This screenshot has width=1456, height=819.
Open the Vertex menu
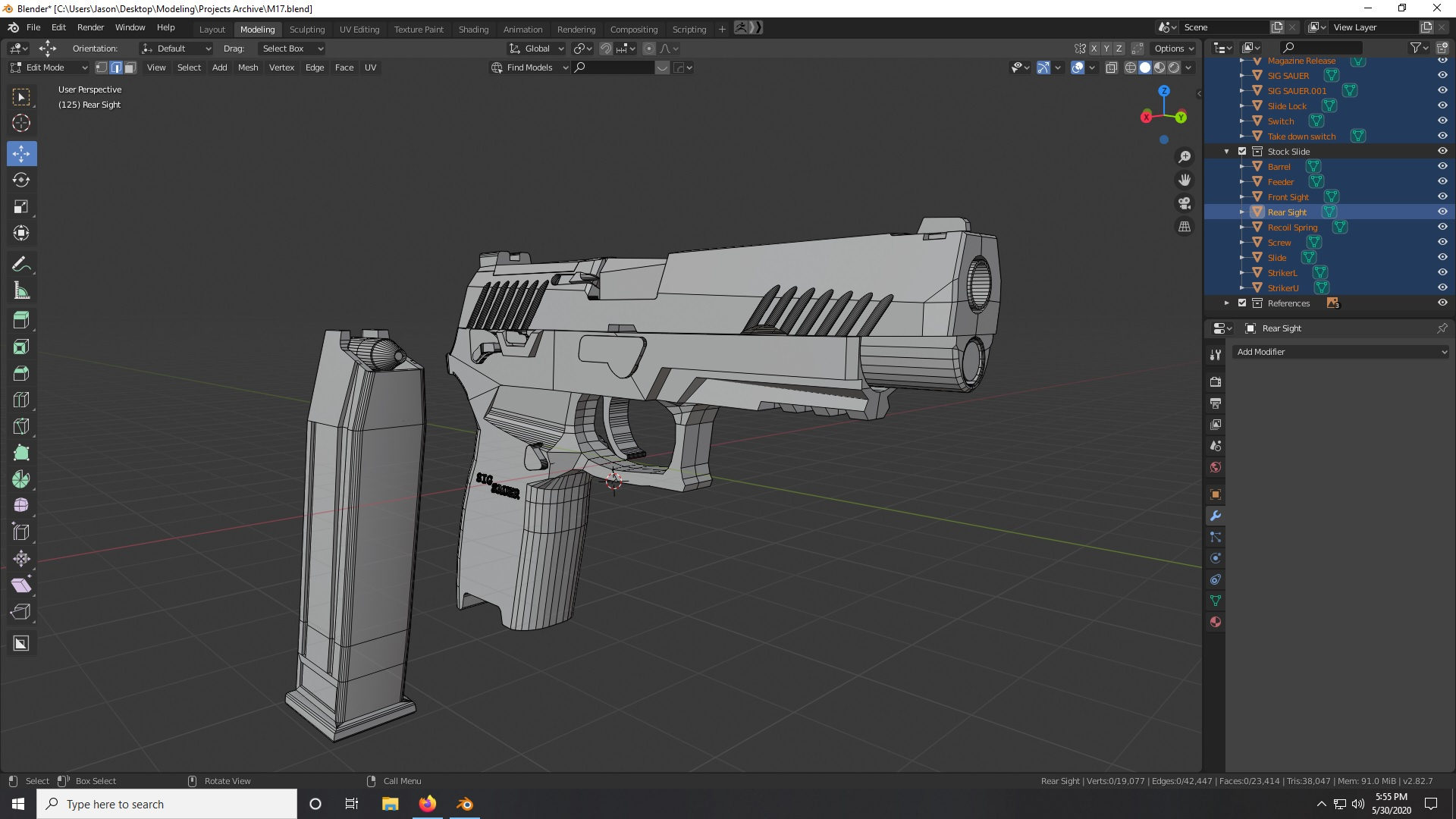click(x=281, y=67)
